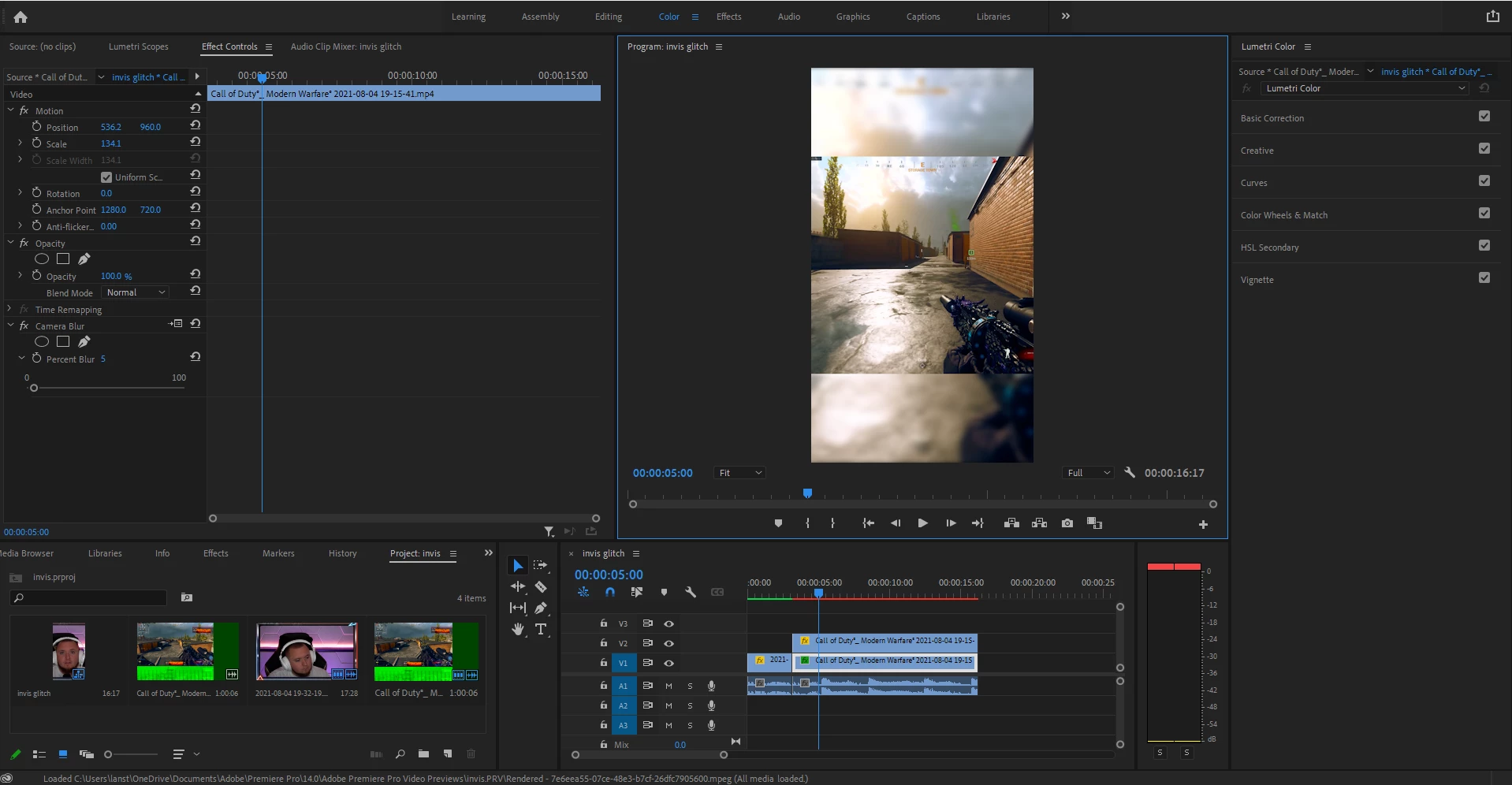
Task: Select the Hand tool
Action: pos(518,629)
